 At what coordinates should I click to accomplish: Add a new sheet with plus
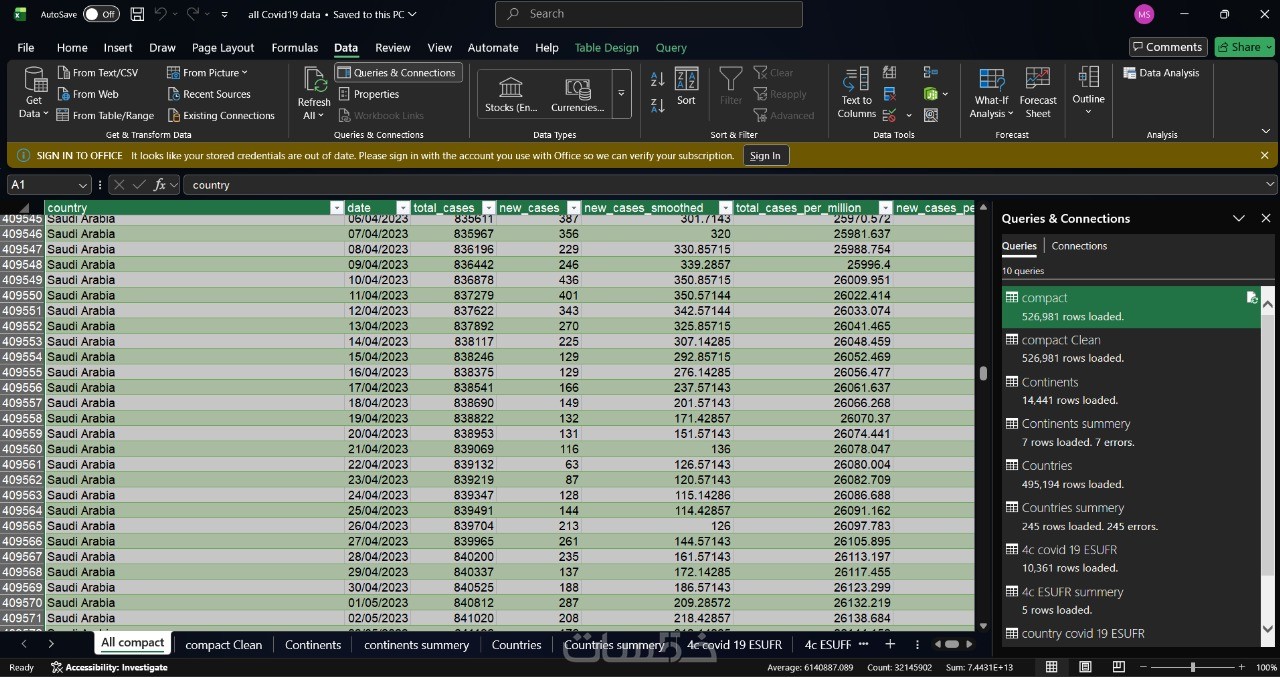pyautogui.click(x=890, y=644)
